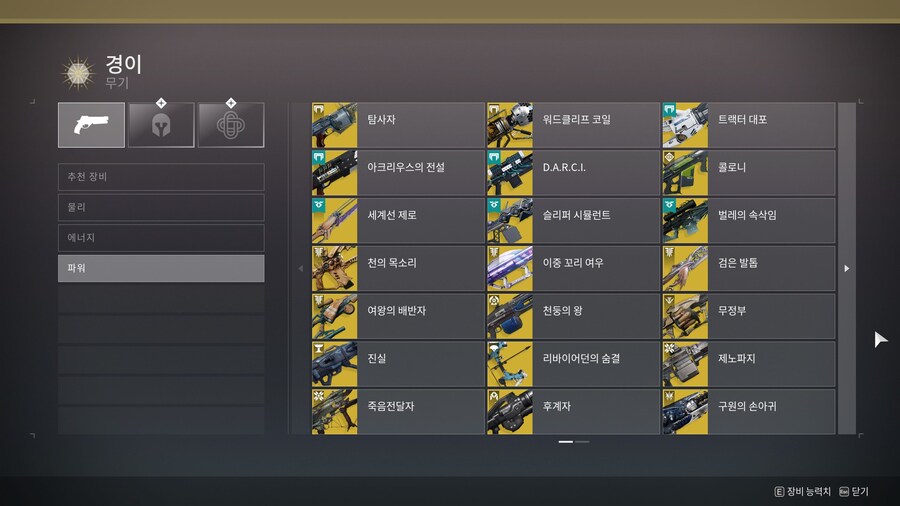Open the 추천 장비 filter

click(x=161, y=177)
